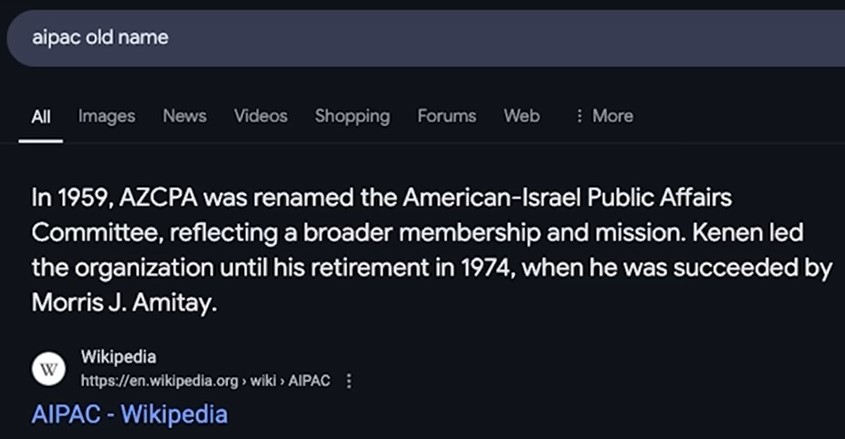Image resolution: width=845 pixels, height=439 pixels.
Task: Open the three-dot options for the Wikipedia result
Action: pyautogui.click(x=349, y=381)
